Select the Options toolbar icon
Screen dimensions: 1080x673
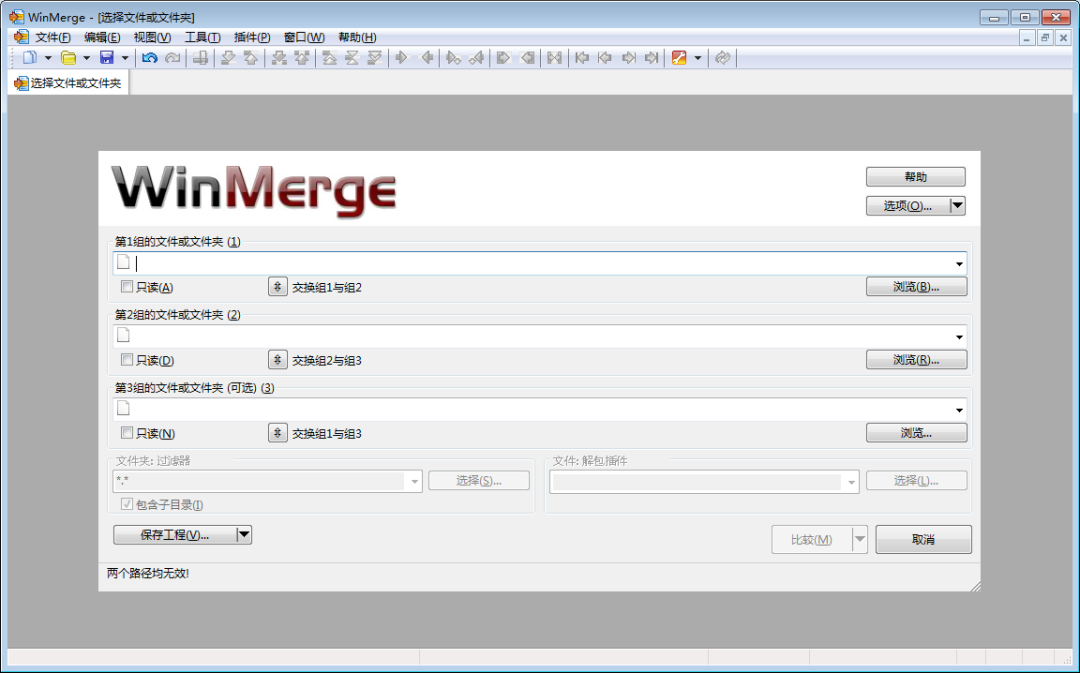click(679, 57)
